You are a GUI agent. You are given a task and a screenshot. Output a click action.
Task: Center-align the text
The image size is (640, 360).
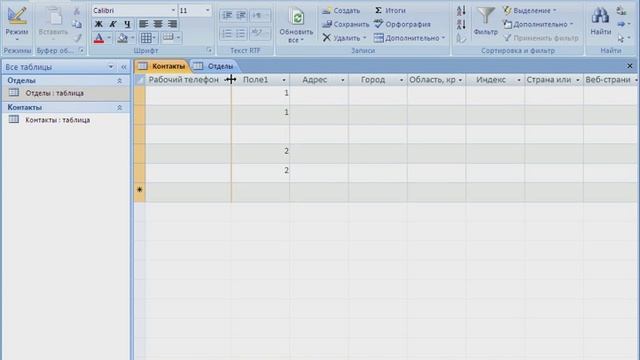pos(158,24)
